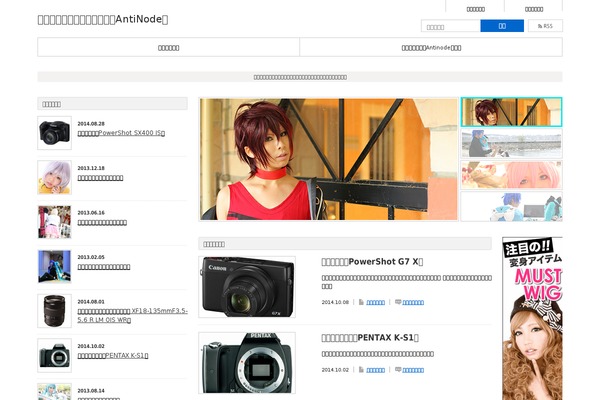Open the XF18-135mmF3.5-5.6 R LM OIS WR sidebar link
Screen dimensions: 600x400
132,315
